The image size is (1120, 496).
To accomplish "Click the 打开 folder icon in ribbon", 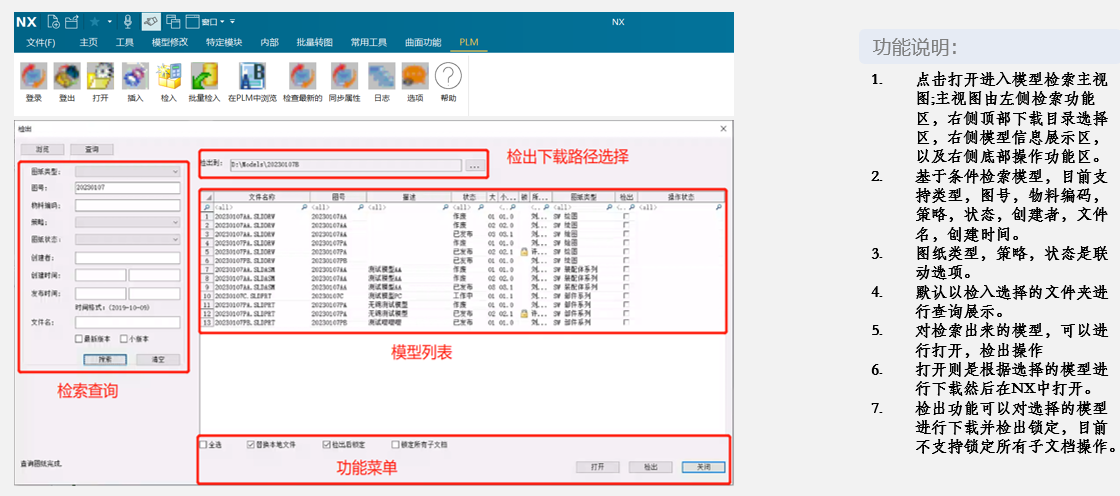I will (x=100, y=76).
